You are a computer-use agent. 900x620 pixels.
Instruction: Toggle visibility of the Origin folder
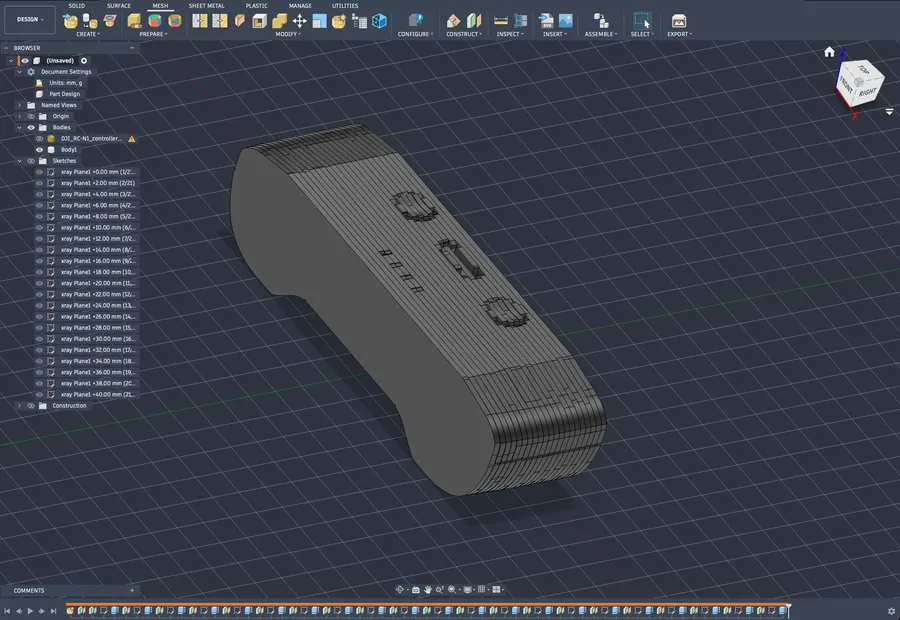(31, 117)
